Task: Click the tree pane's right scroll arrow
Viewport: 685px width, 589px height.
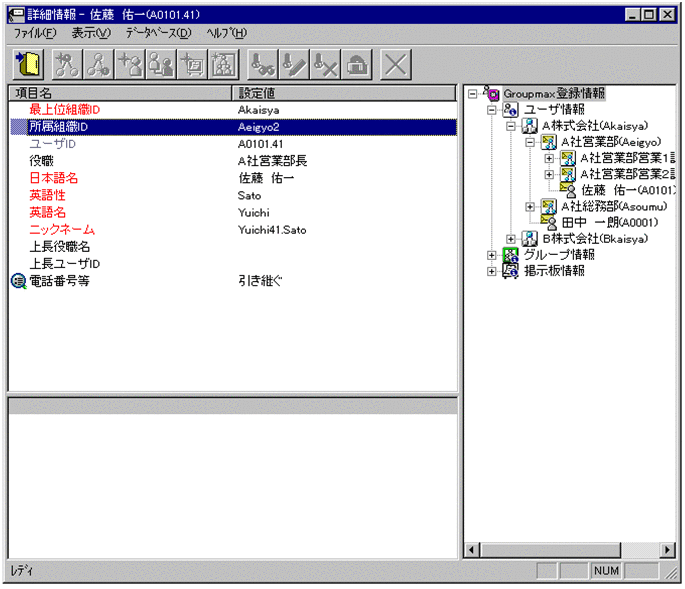Action: [x=667, y=550]
